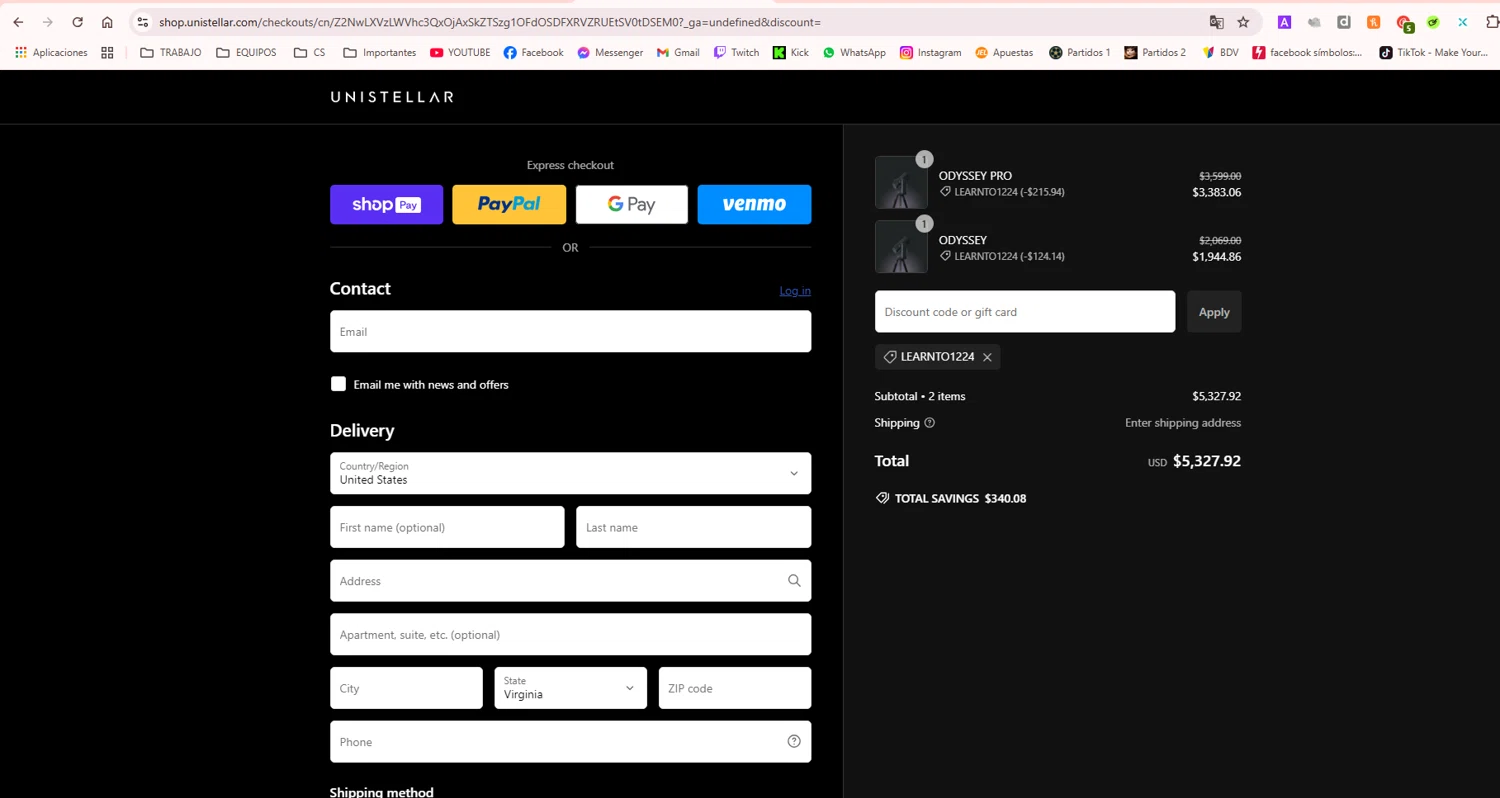Image resolution: width=1500 pixels, height=798 pixels.
Task: Click the Log in link
Action: pyautogui.click(x=795, y=291)
